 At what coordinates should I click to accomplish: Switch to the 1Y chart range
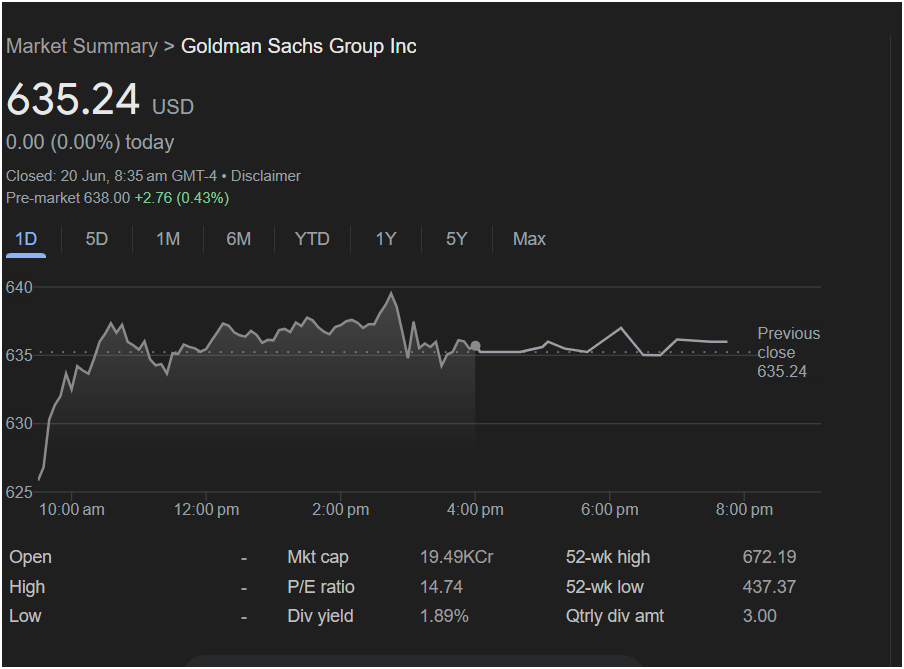[x=386, y=239]
